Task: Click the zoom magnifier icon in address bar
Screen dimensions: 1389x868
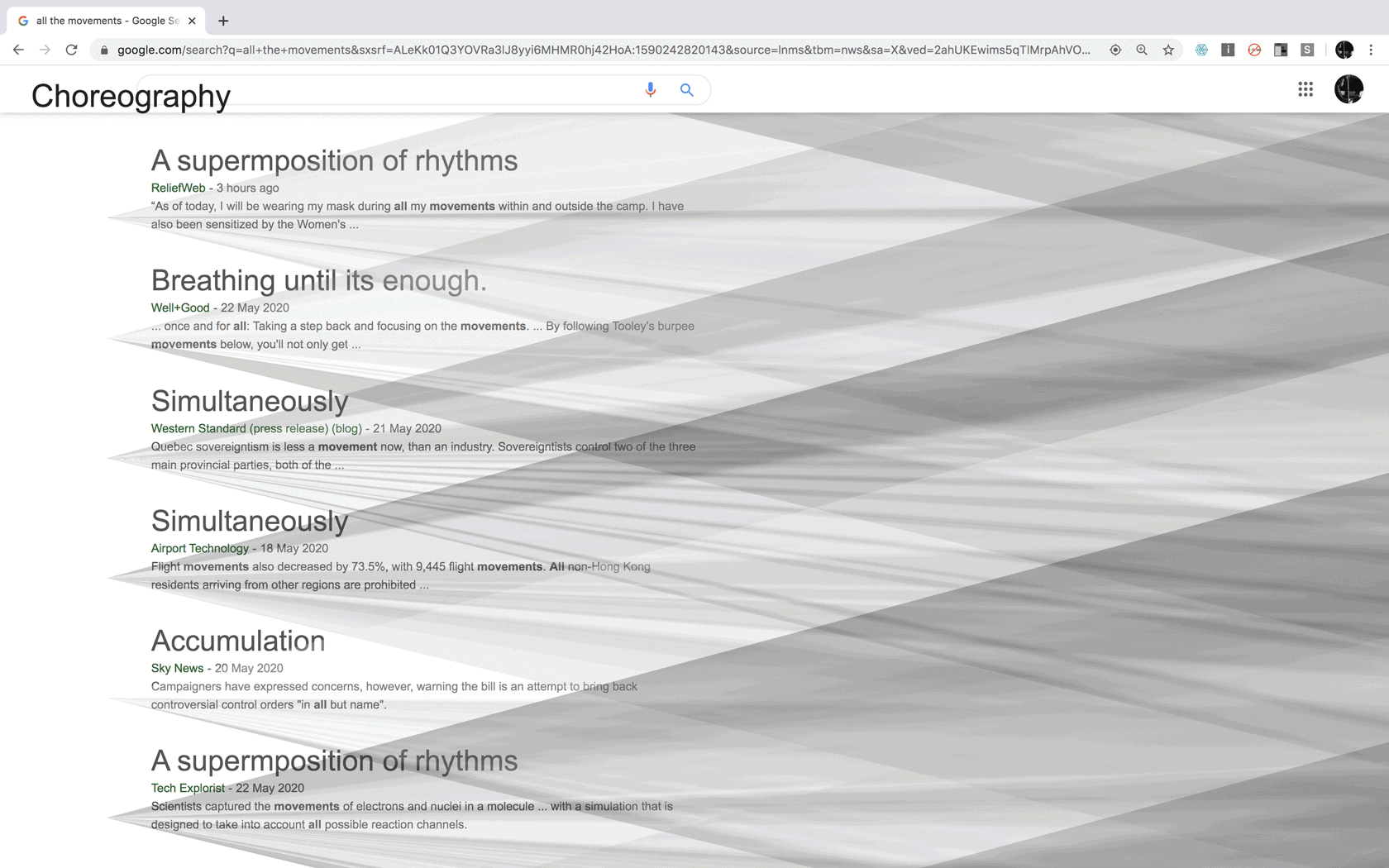Action: pos(1142,50)
